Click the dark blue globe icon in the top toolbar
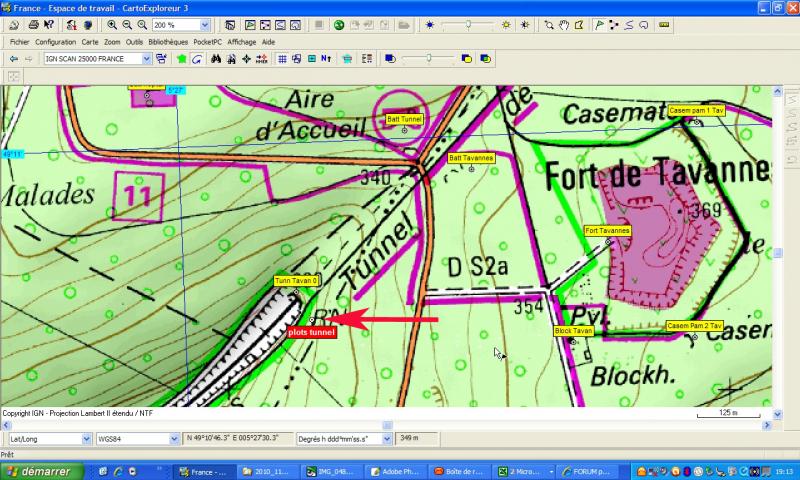The height and width of the screenshot is (480, 800). point(88,25)
